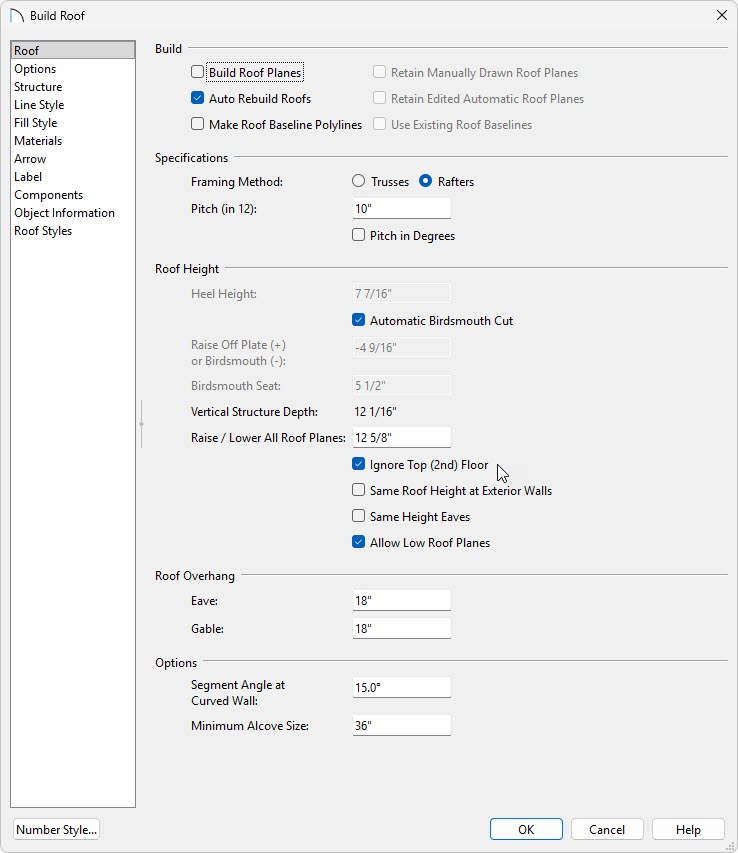
Task: Open Help for Build Roof dialog
Action: pos(688,829)
